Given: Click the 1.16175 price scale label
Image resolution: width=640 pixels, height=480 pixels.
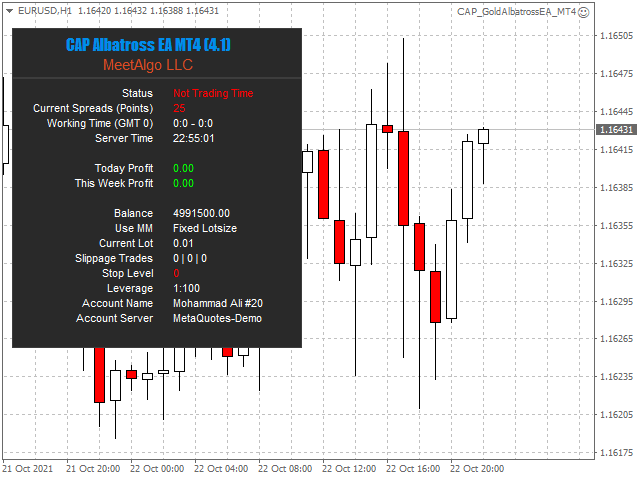Looking at the screenshot, I should pos(616,453).
